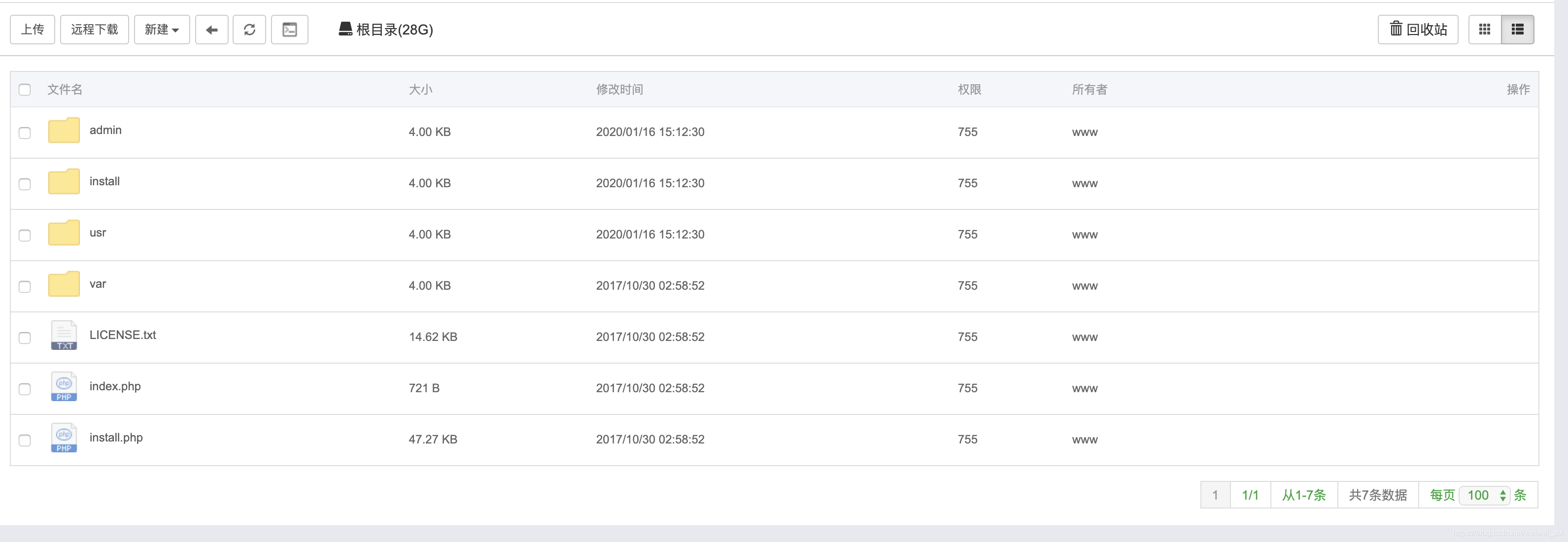The width and height of the screenshot is (1568, 542).
Task: Sort by 修改时间 column header
Action: click(619, 90)
